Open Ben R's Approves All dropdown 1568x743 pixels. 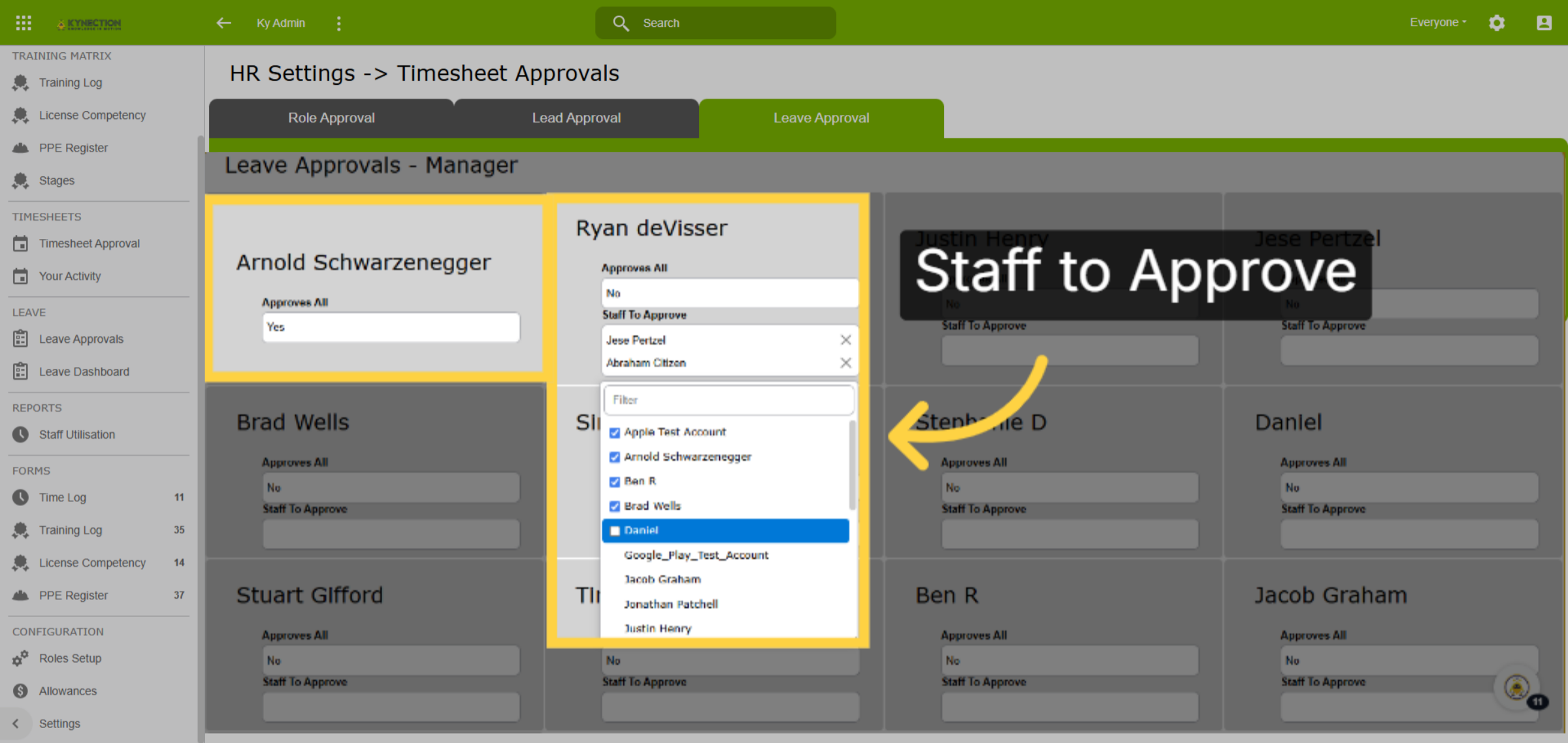(x=1070, y=661)
